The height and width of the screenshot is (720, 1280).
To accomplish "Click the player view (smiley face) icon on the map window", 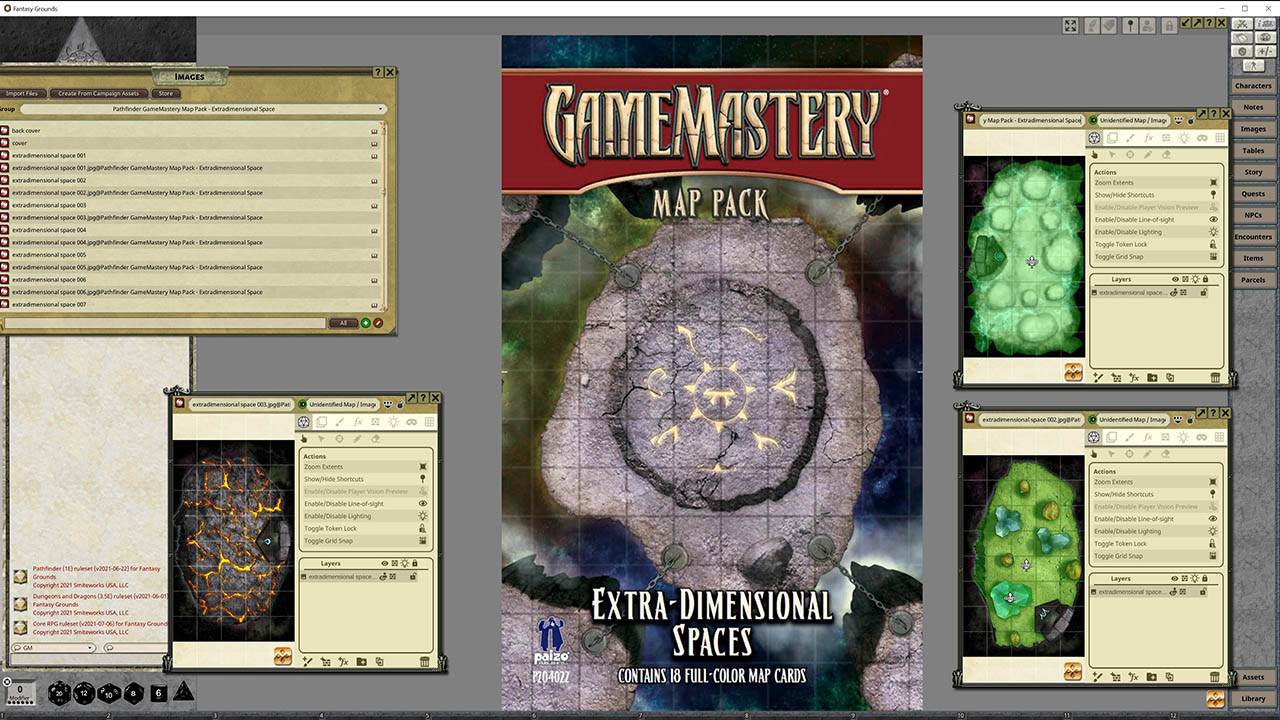I will pos(388,405).
